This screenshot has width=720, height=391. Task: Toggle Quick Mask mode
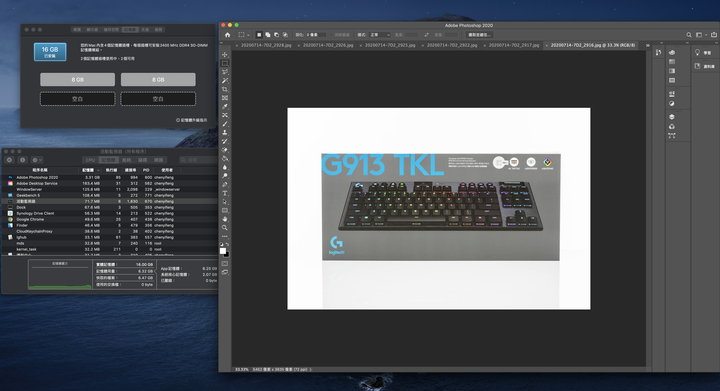tap(225, 264)
